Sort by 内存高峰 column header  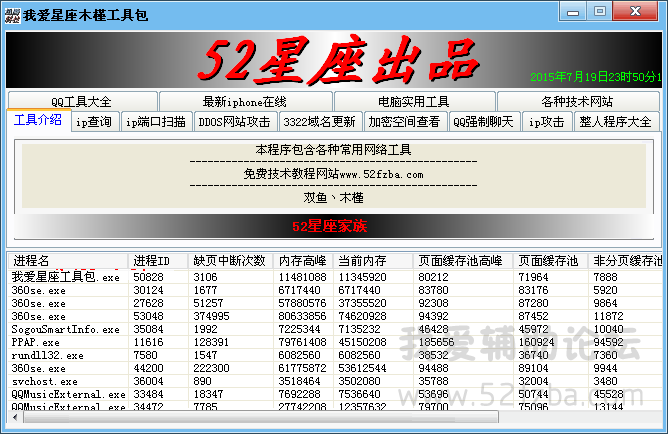(303, 261)
